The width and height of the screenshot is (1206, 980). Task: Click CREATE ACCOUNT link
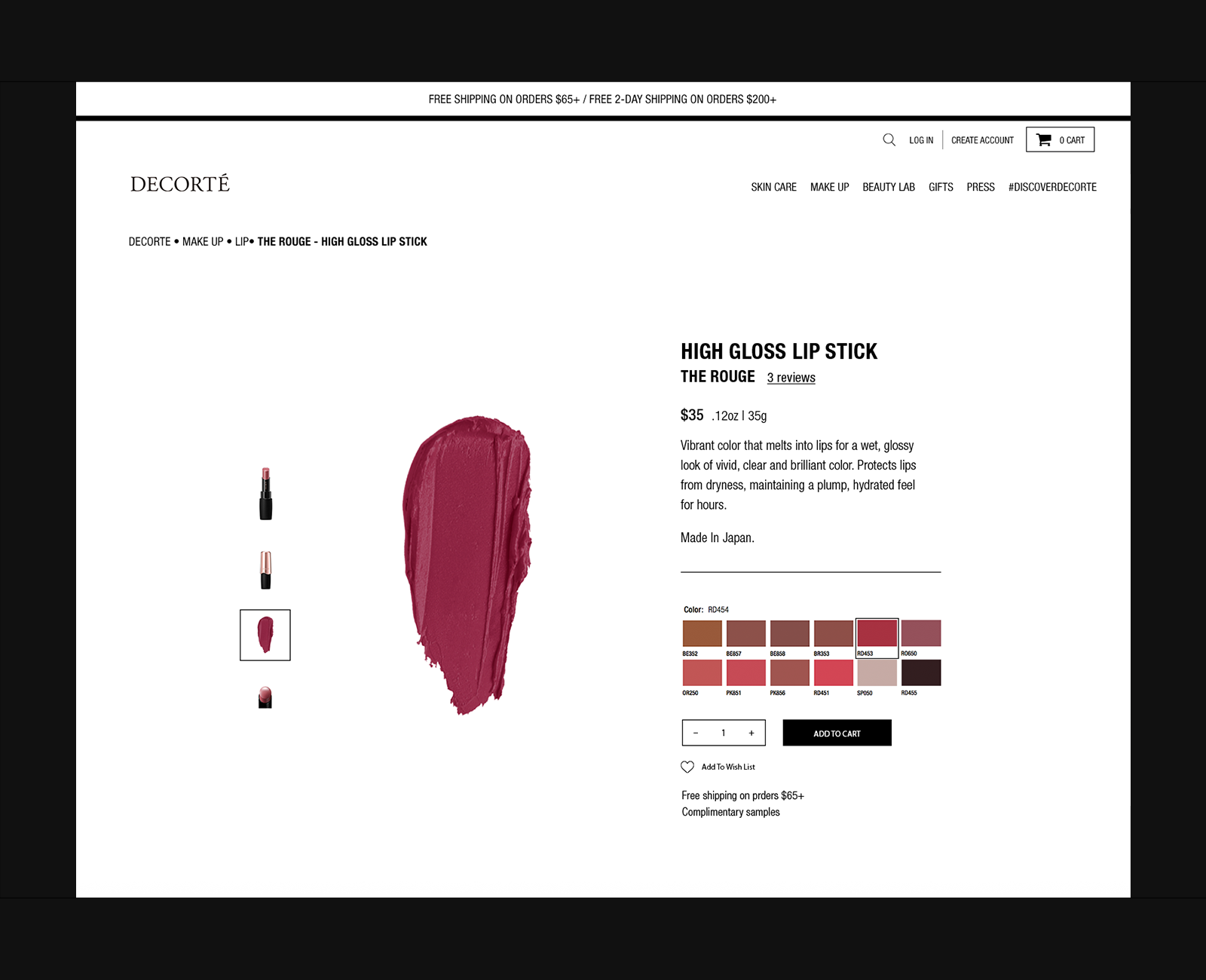982,140
